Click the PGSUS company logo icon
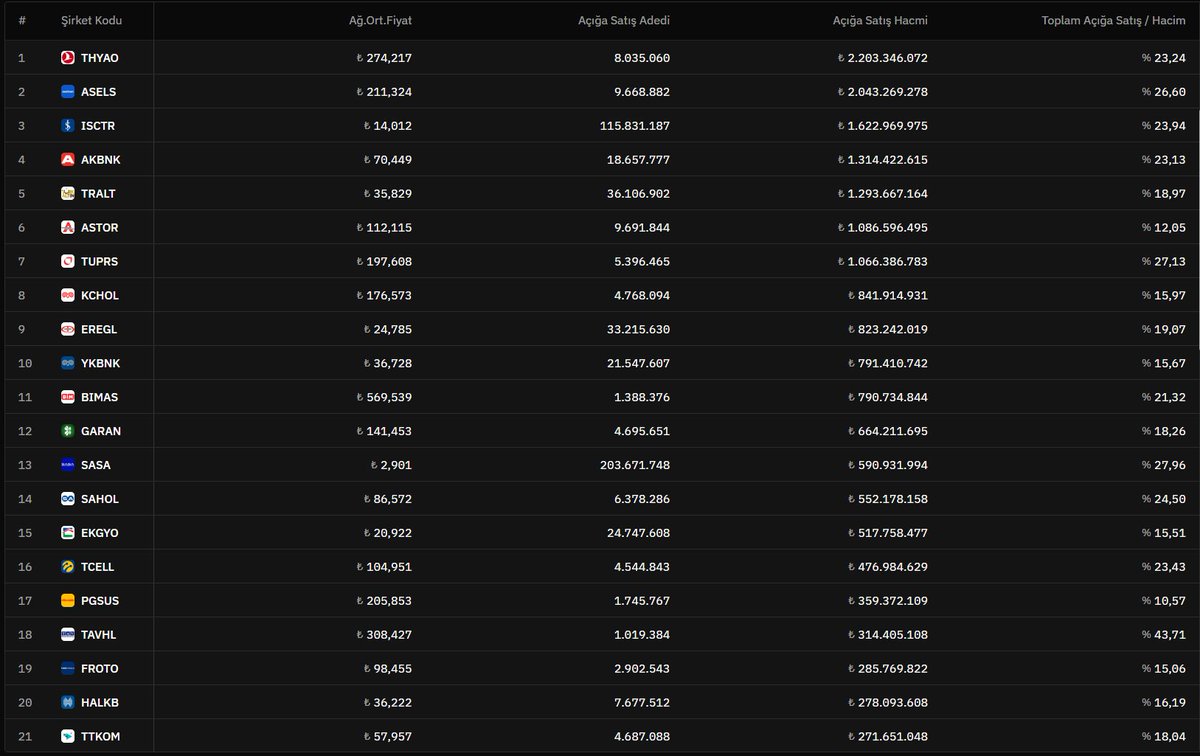1200x756 pixels. pyautogui.click(x=68, y=601)
